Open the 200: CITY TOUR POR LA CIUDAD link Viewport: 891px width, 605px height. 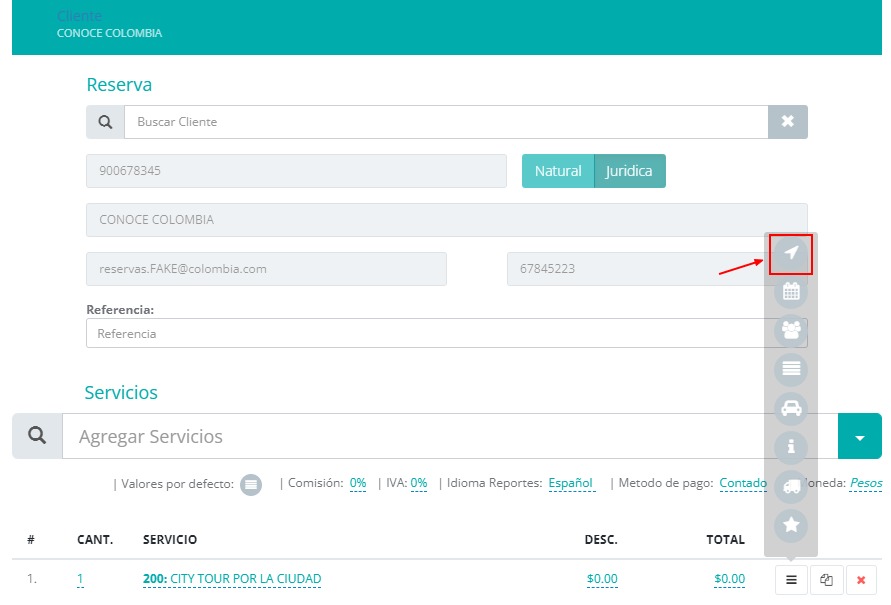(232, 579)
